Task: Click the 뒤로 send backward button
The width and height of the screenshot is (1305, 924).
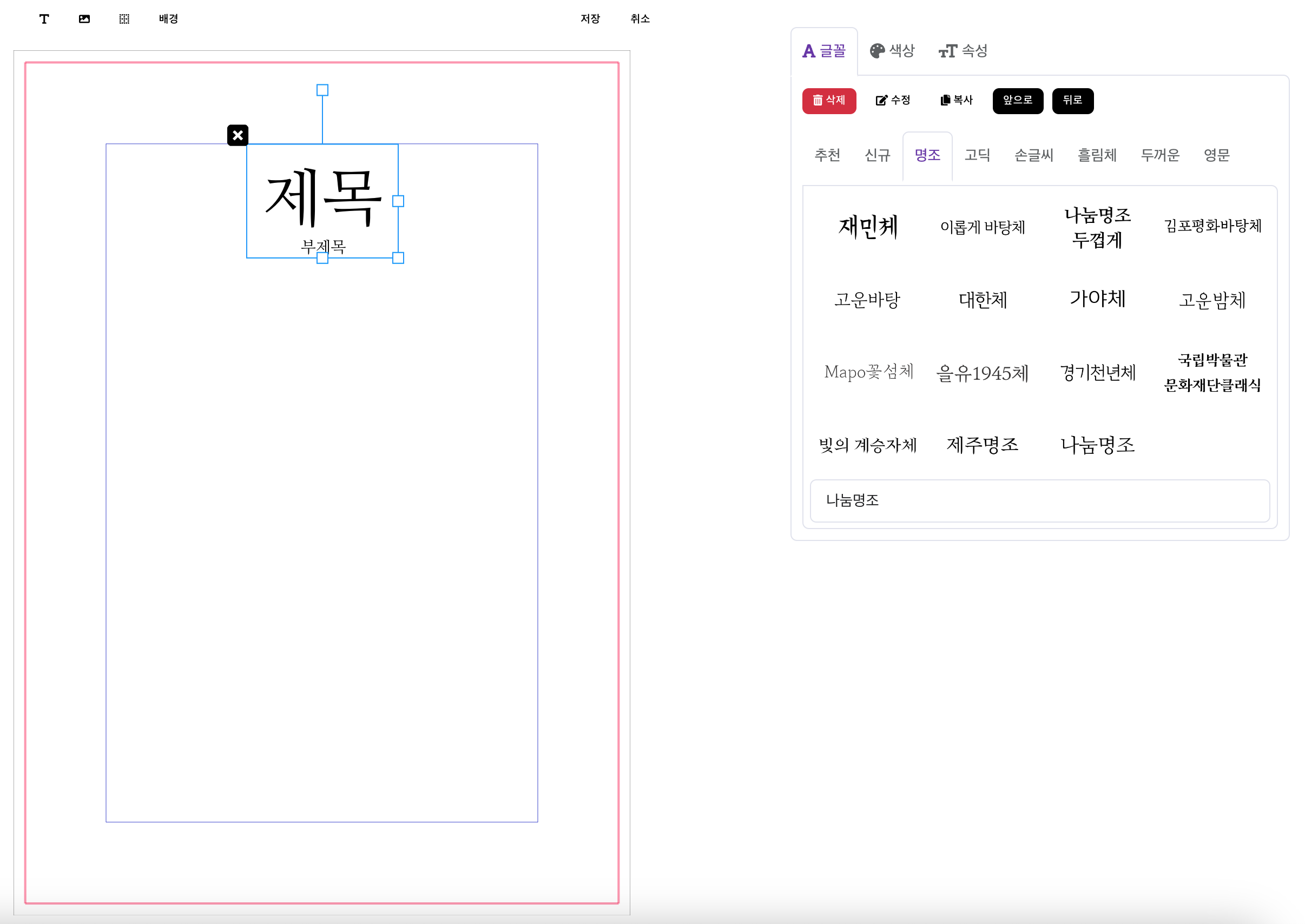Action: coord(1072,101)
